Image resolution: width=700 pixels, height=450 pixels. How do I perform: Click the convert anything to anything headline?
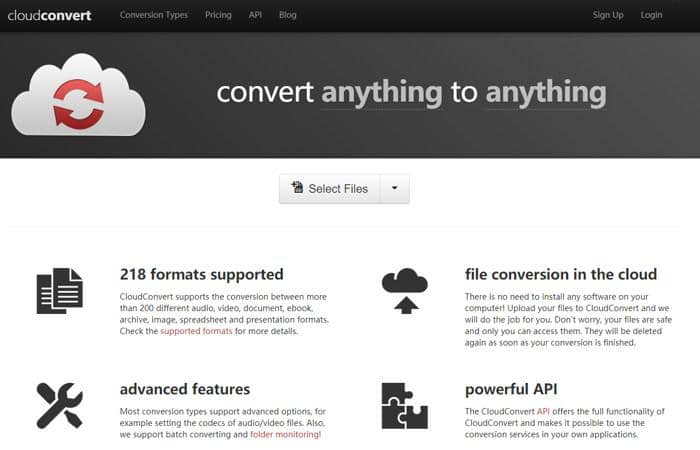(411, 93)
